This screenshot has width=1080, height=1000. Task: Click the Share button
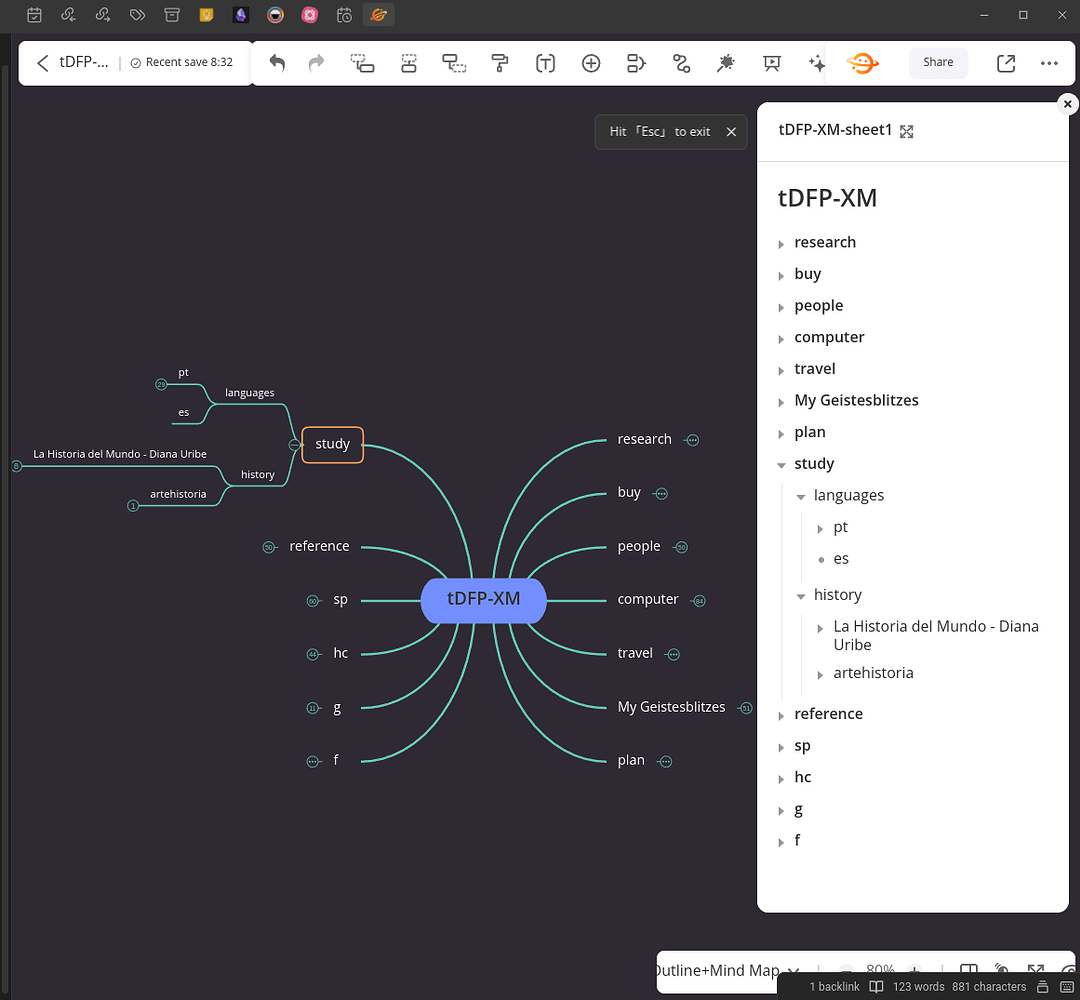[x=937, y=62]
